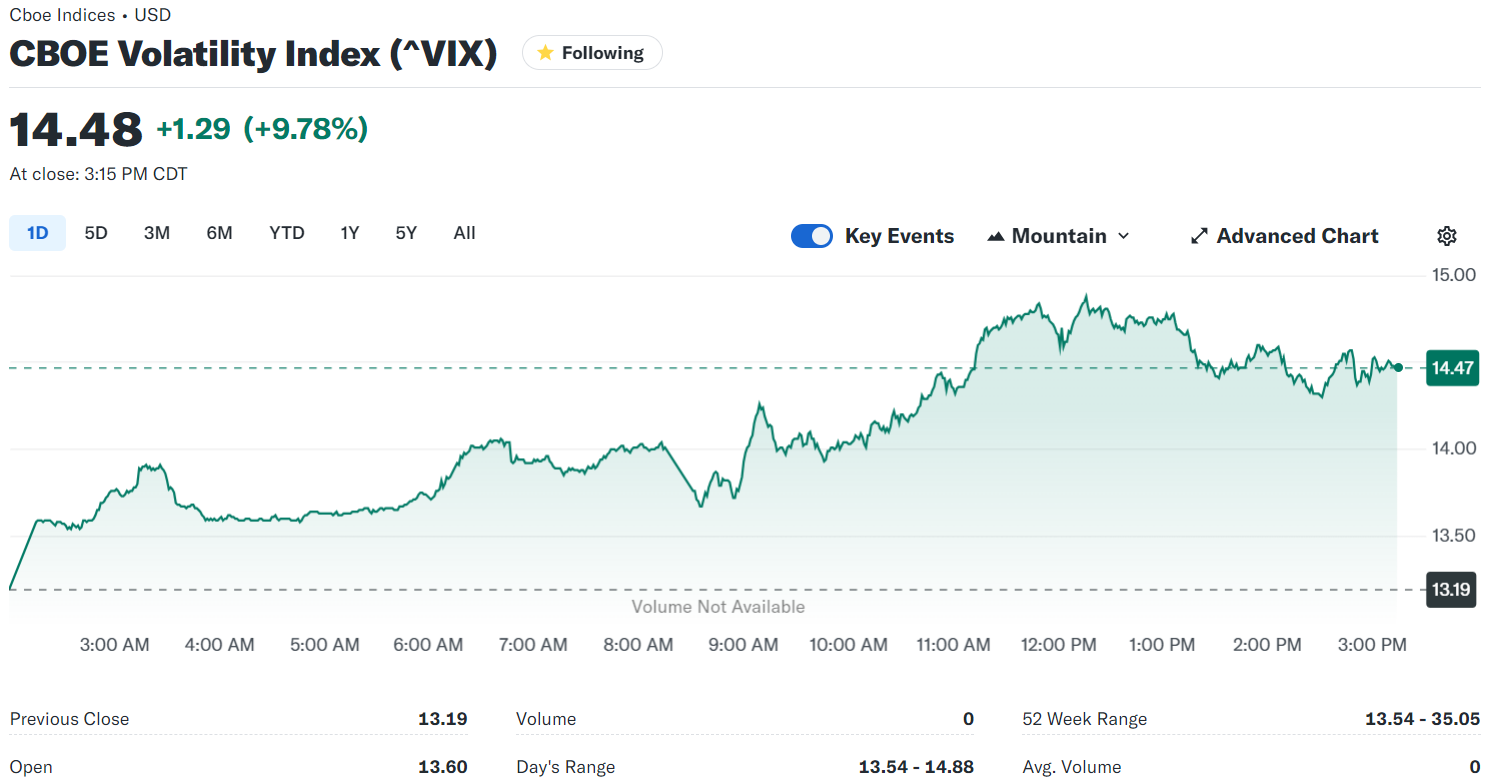Click the Previous Close label

click(69, 719)
